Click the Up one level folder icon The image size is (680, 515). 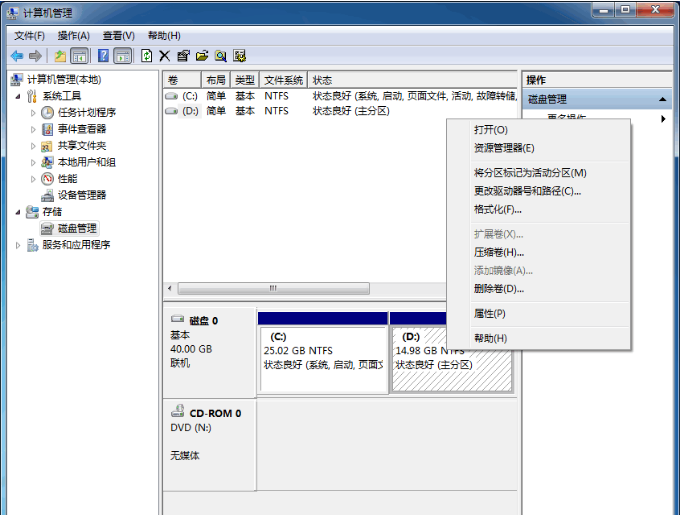(60, 56)
